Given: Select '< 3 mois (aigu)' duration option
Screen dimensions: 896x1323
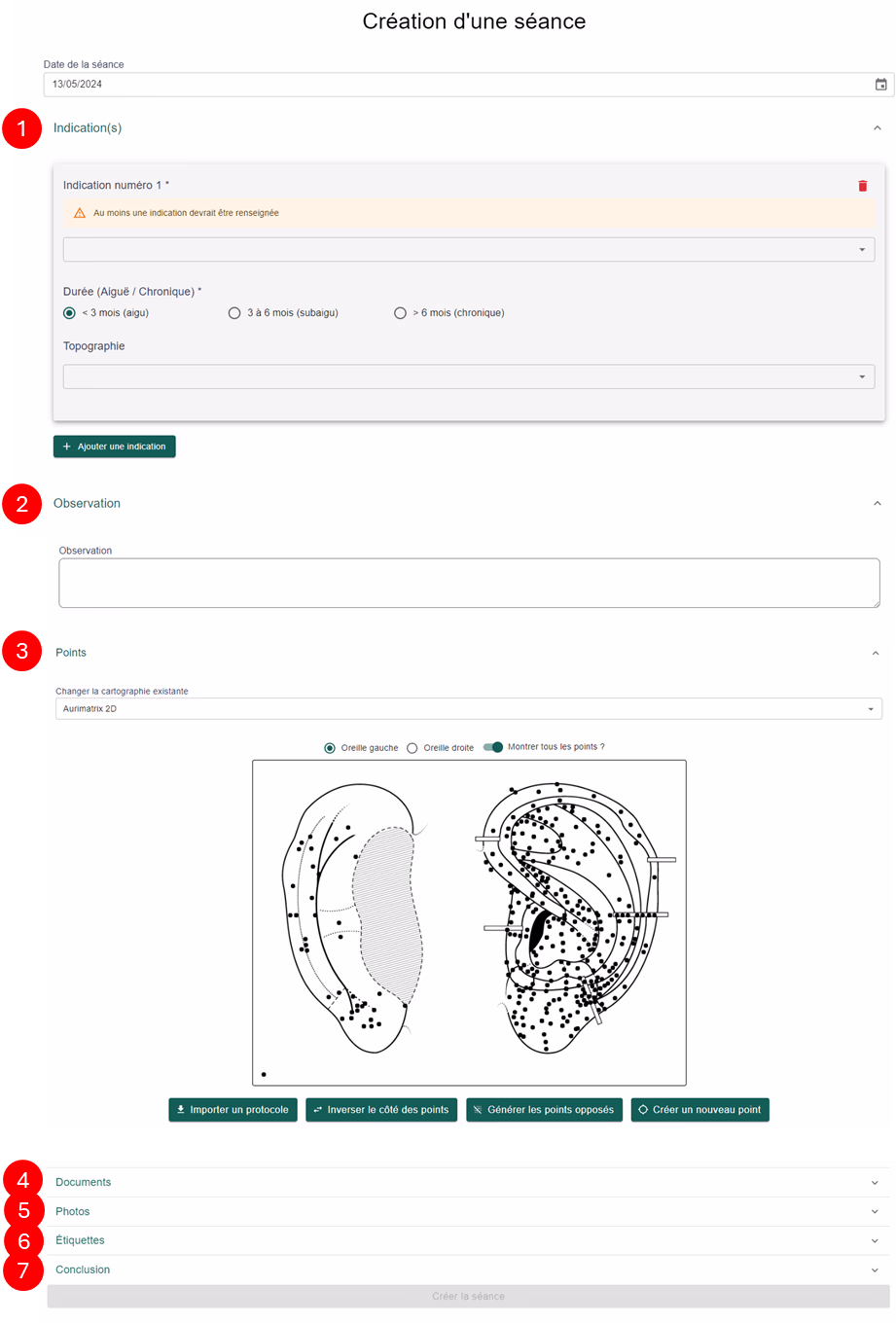Looking at the screenshot, I should coord(69,313).
